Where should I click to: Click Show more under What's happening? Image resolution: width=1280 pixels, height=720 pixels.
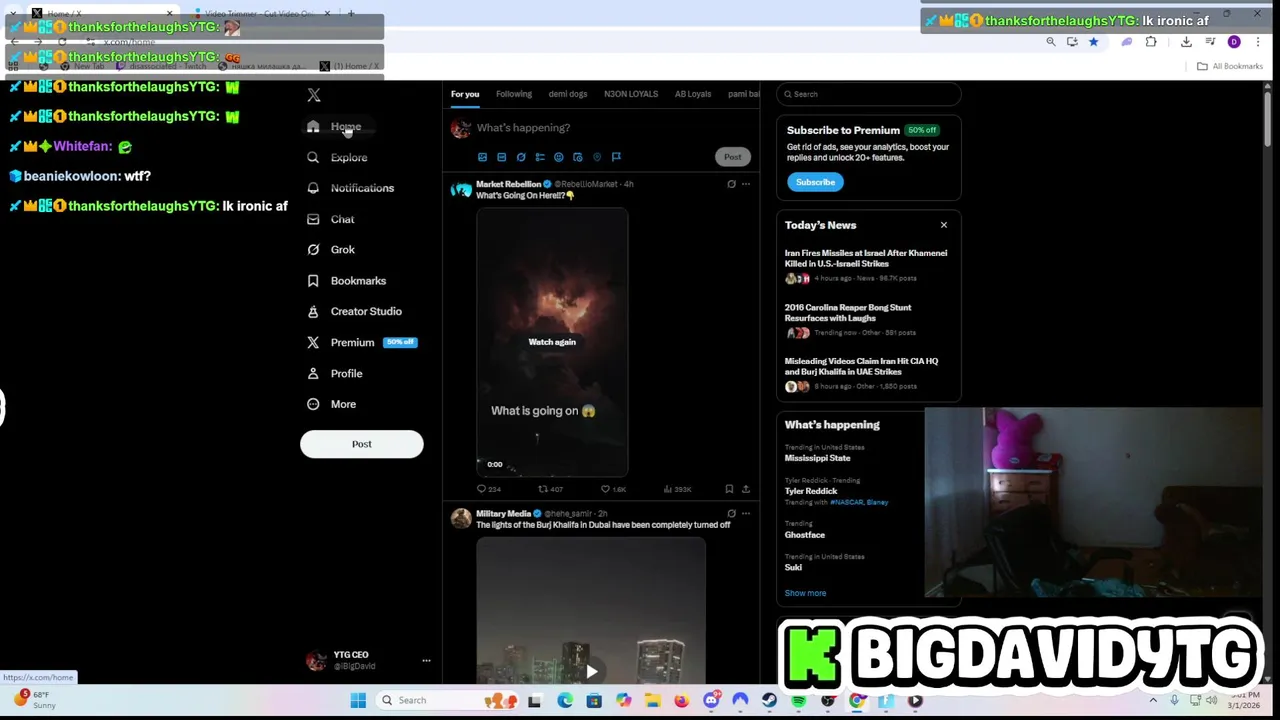(805, 593)
